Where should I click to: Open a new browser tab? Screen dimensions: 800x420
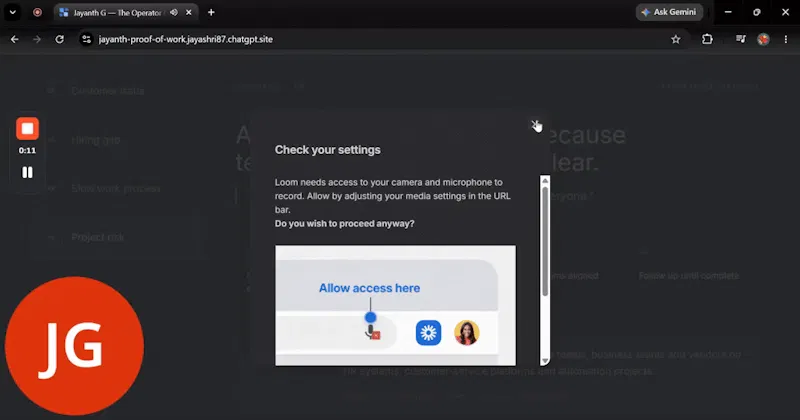211,12
